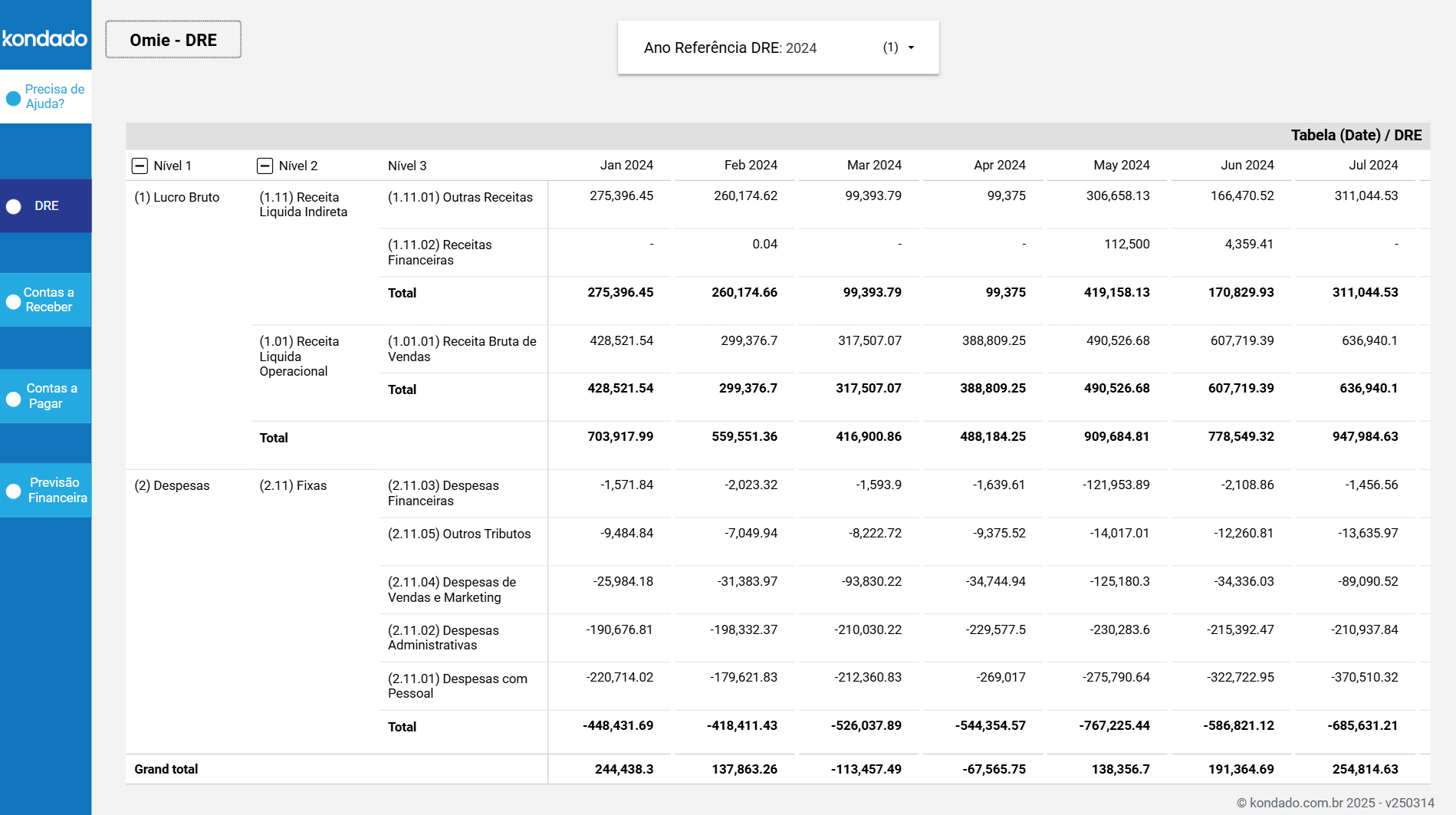
Task: Select the DRE sidebar icon
Action: click(x=13, y=205)
